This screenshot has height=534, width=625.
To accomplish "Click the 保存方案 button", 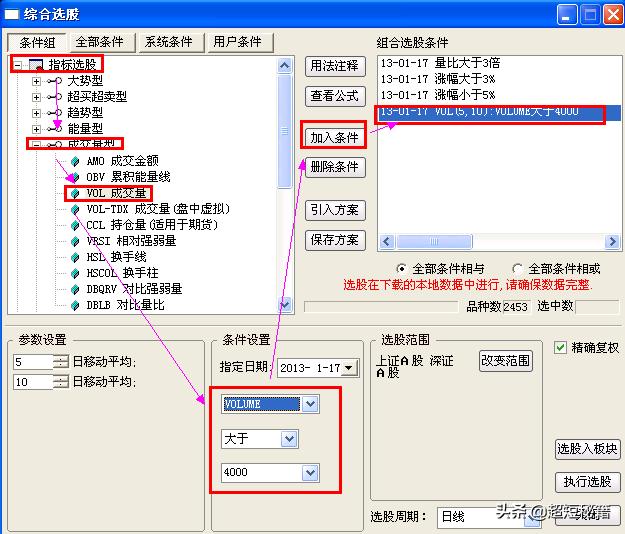I will (x=335, y=240).
